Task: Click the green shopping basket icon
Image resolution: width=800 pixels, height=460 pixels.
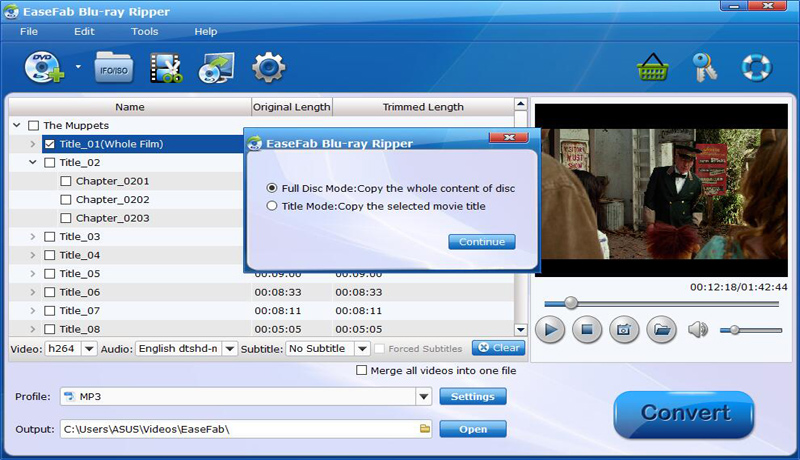Action: (x=653, y=67)
